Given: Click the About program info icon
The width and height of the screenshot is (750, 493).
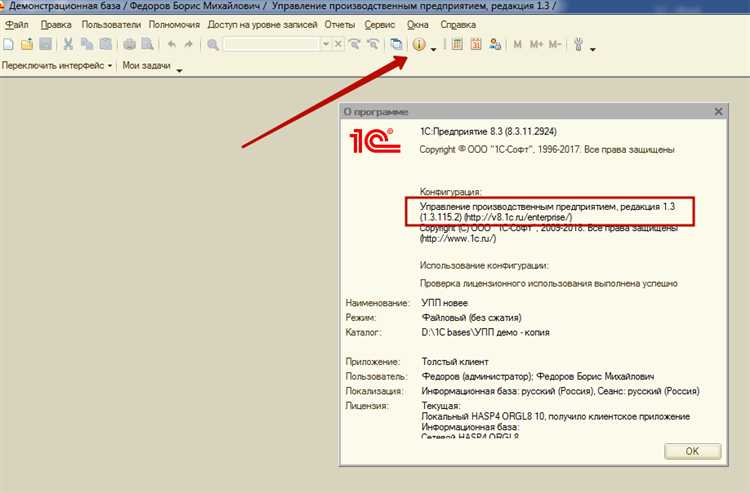Looking at the screenshot, I should pos(419,44).
